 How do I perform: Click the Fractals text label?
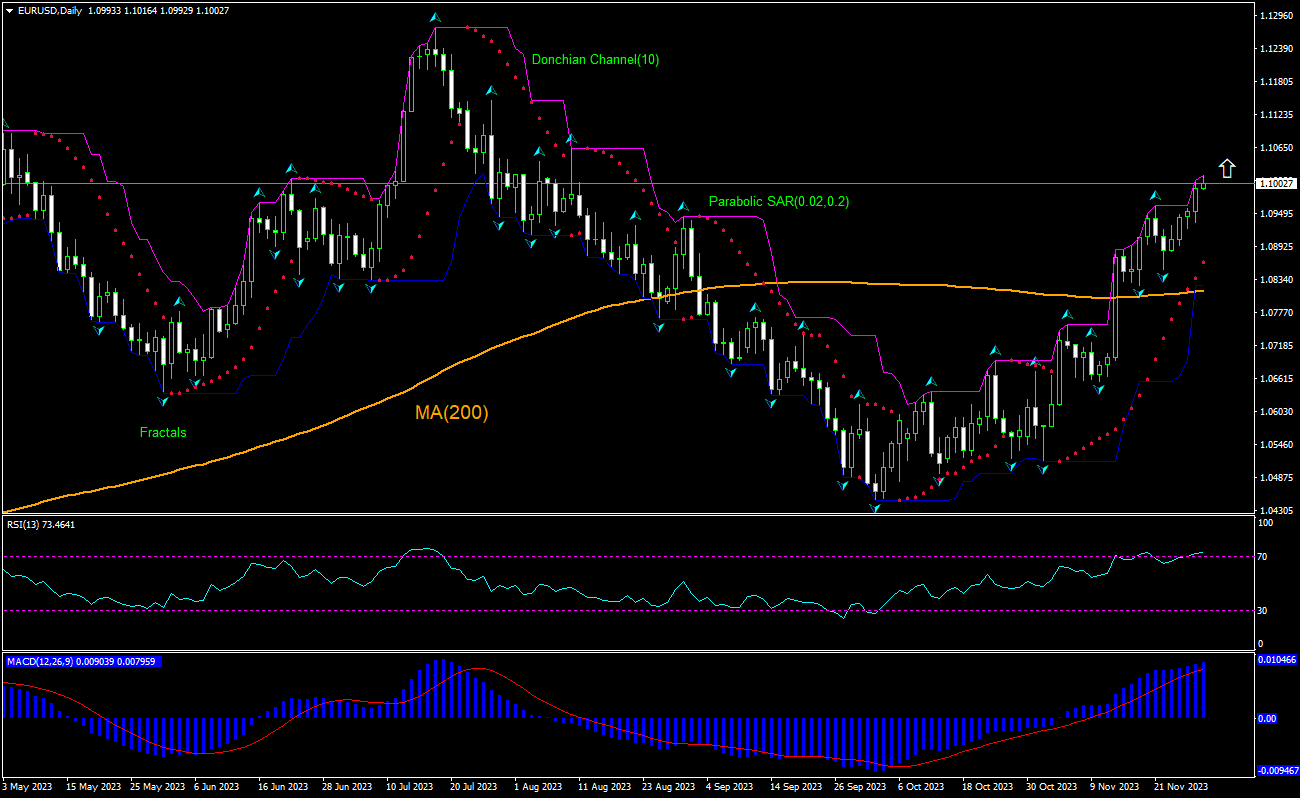[x=162, y=432]
